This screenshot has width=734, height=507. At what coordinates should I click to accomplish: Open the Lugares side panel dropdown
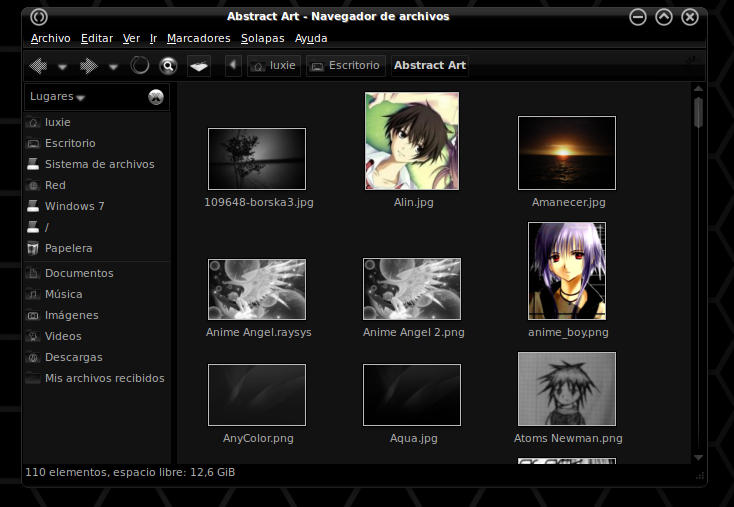click(x=58, y=96)
